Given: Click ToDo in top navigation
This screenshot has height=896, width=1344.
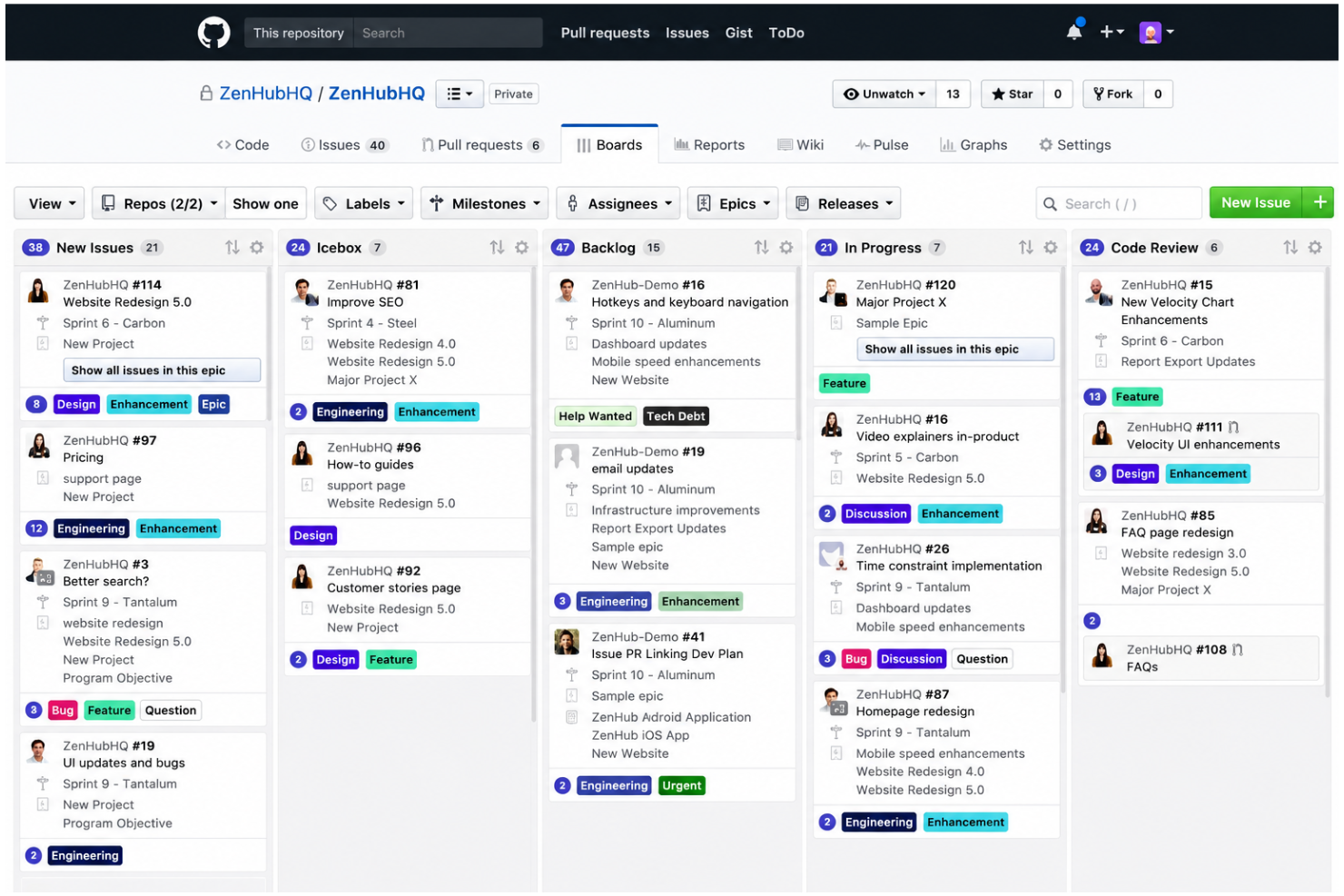Looking at the screenshot, I should [x=786, y=33].
